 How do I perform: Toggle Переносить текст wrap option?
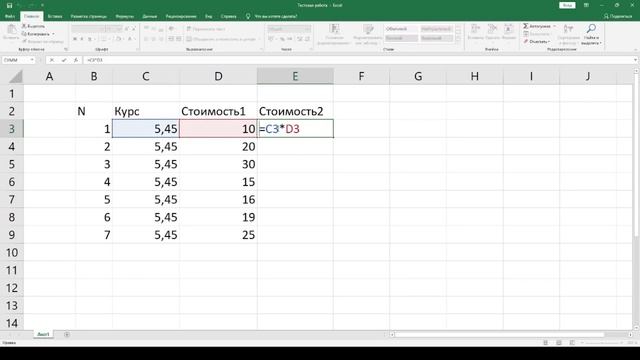pos(206,29)
